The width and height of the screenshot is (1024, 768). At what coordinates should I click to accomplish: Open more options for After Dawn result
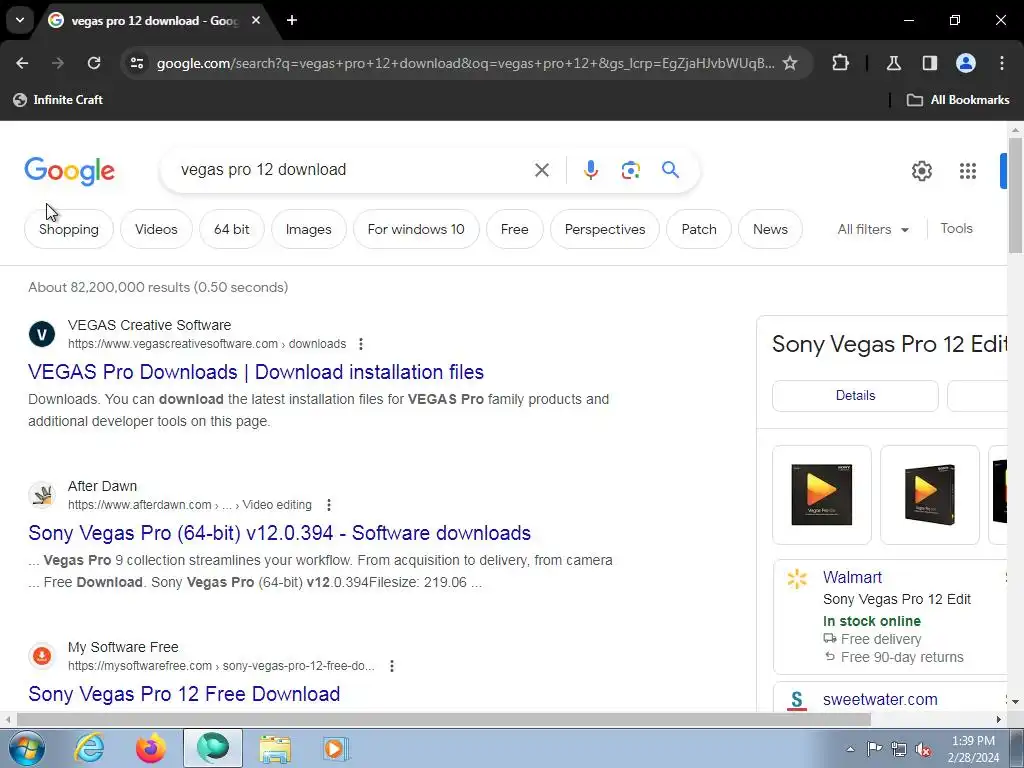[x=328, y=505]
